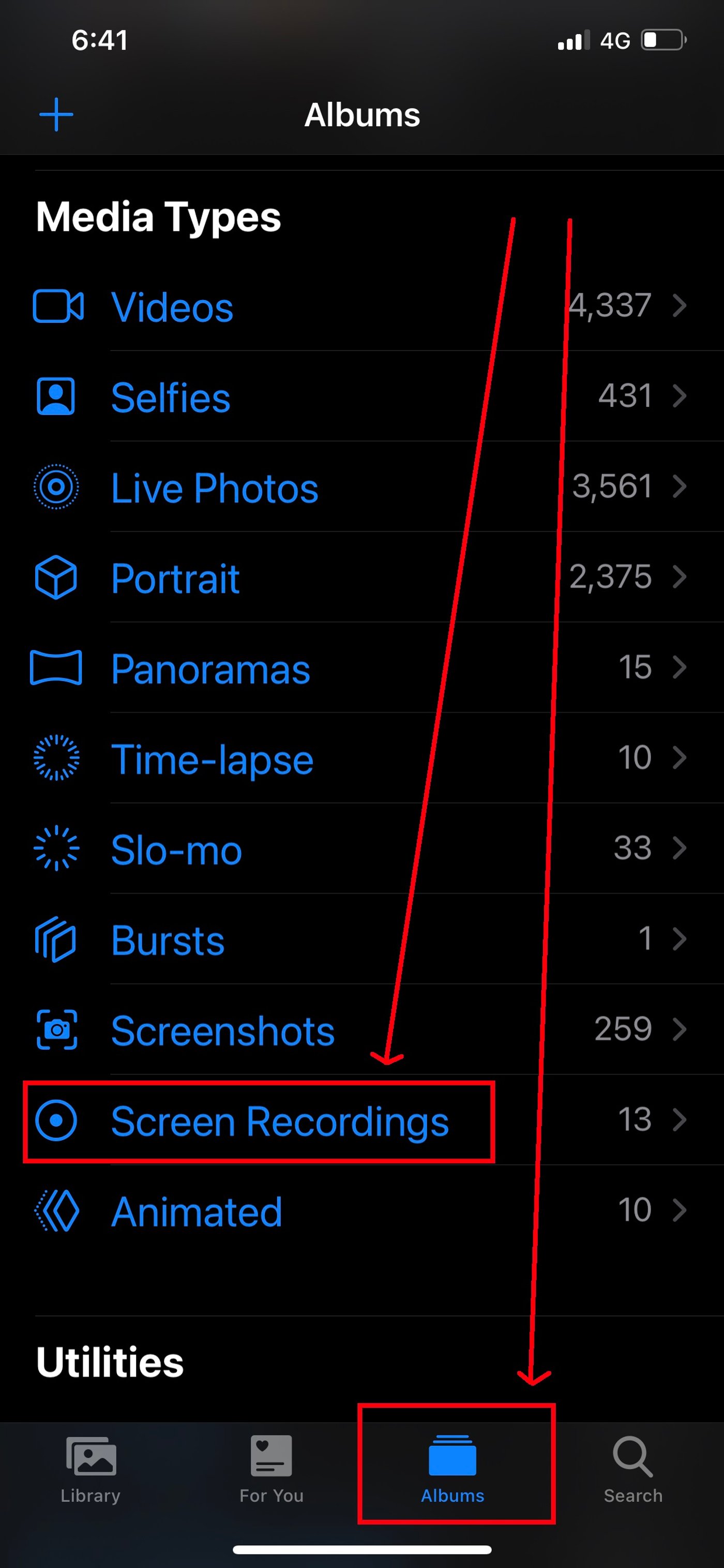
Task: Open the Slo-mo media type
Action: tap(176, 850)
